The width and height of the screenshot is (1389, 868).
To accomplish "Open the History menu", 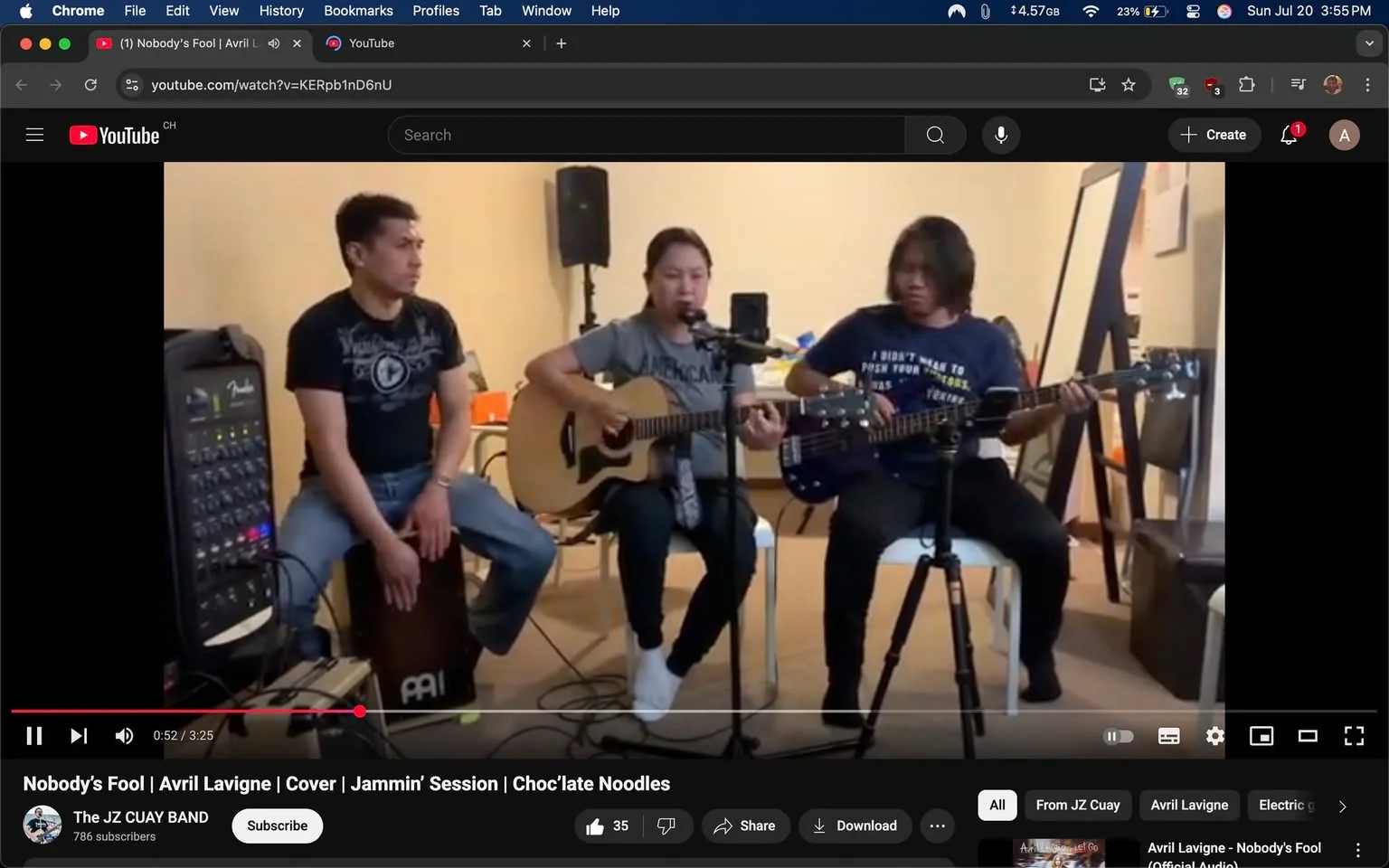I will (281, 11).
